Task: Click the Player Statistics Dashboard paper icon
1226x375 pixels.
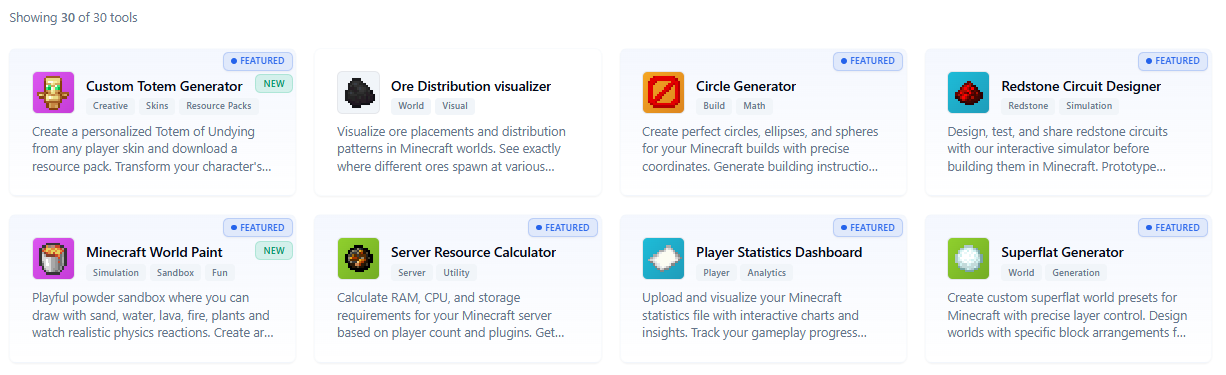Action: click(x=664, y=258)
